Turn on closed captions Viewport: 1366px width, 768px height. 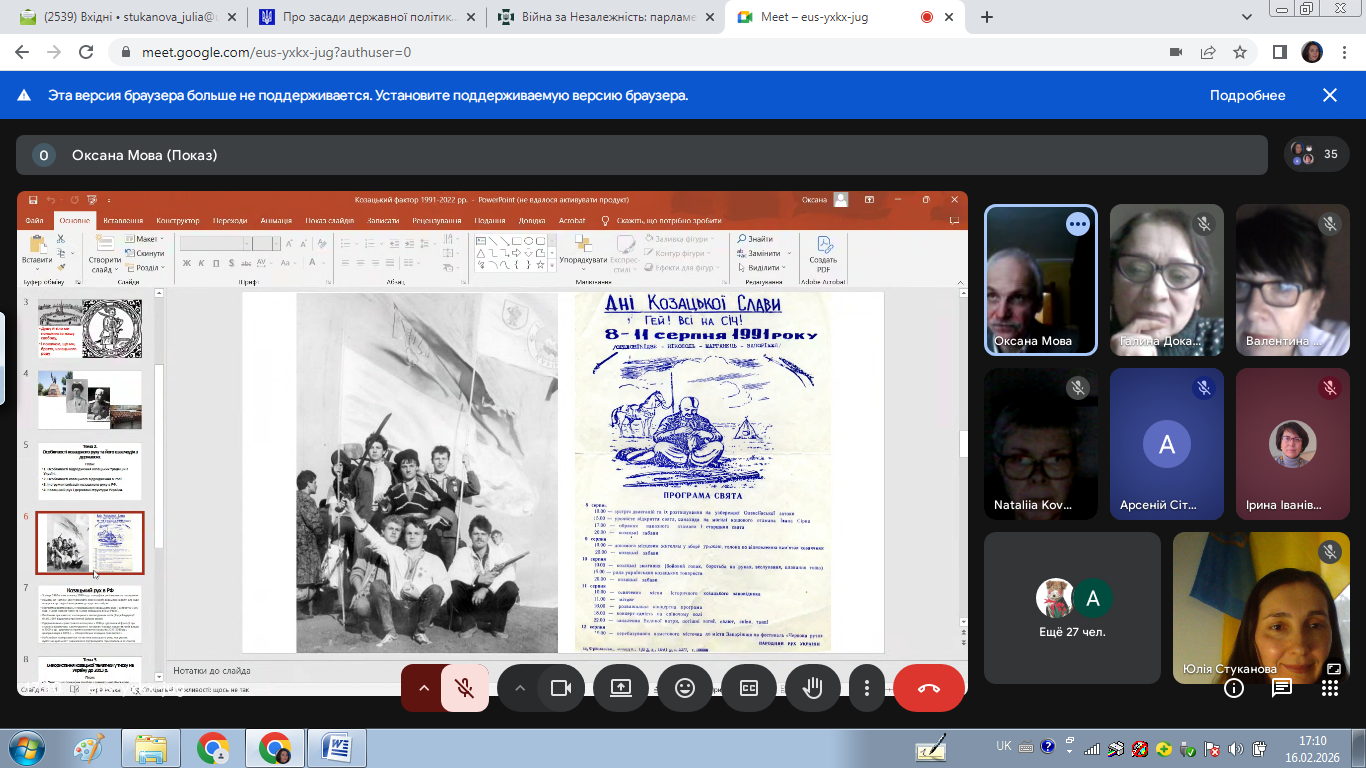tap(748, 688)
